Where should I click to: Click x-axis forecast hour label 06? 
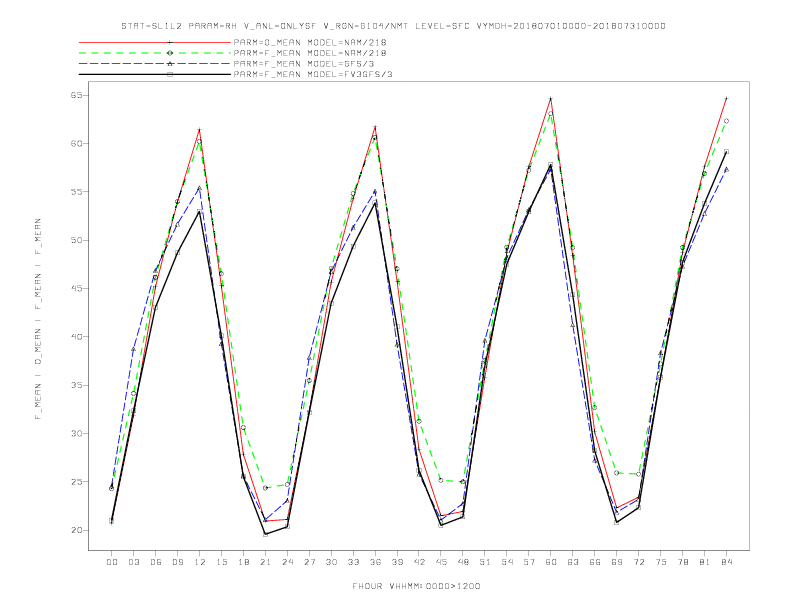[x=156, y=562]
